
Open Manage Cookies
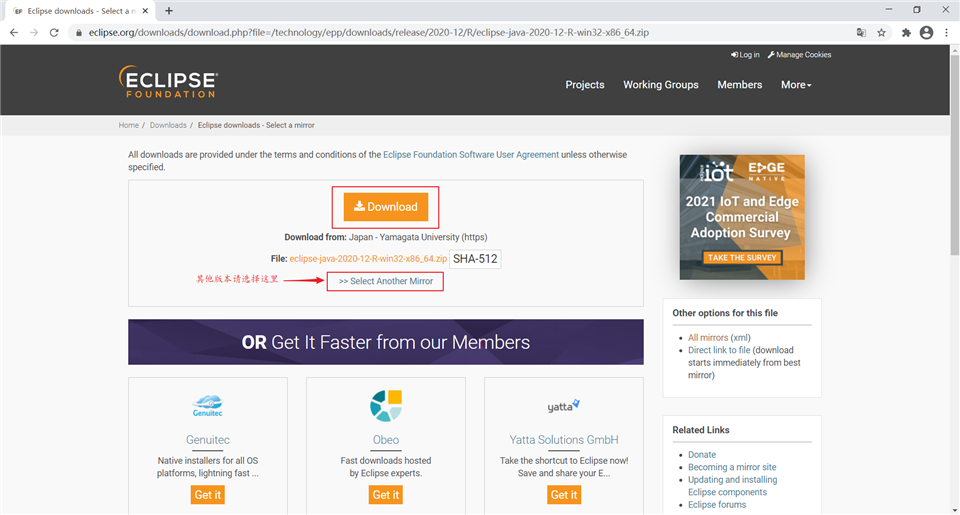[x=800, y=55]
